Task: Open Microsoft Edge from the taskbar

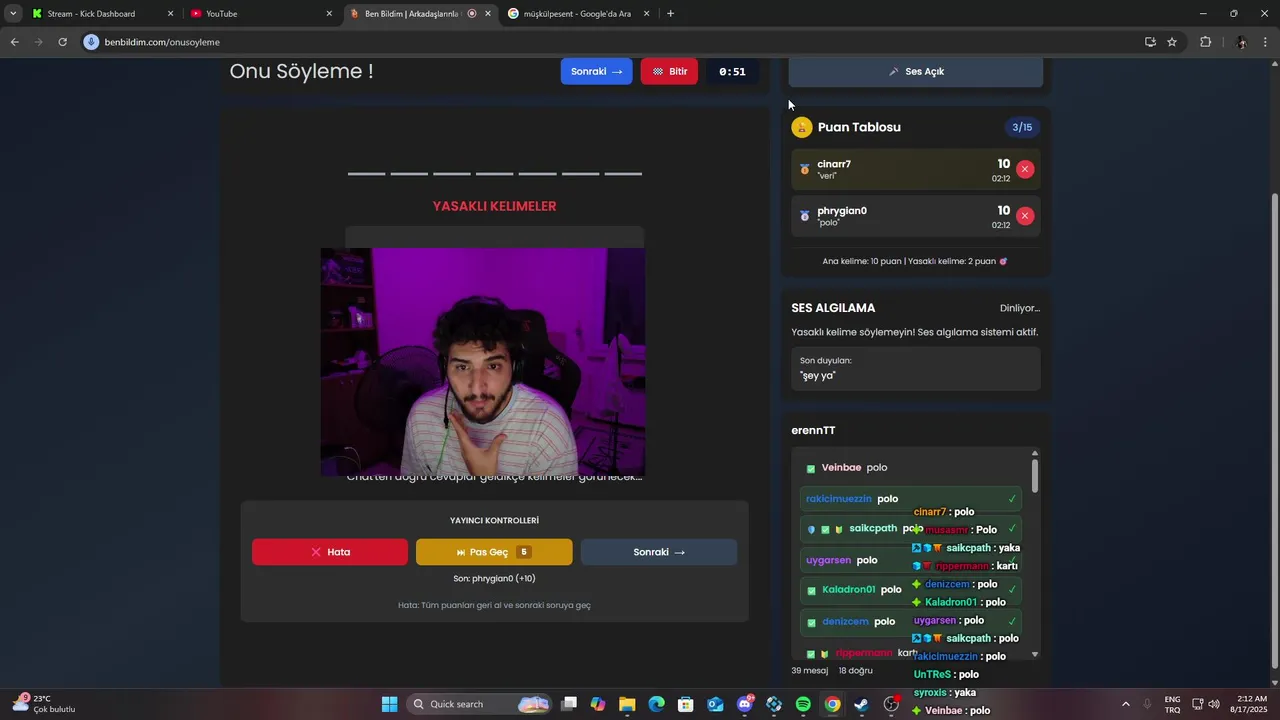Action: point(656,704)
